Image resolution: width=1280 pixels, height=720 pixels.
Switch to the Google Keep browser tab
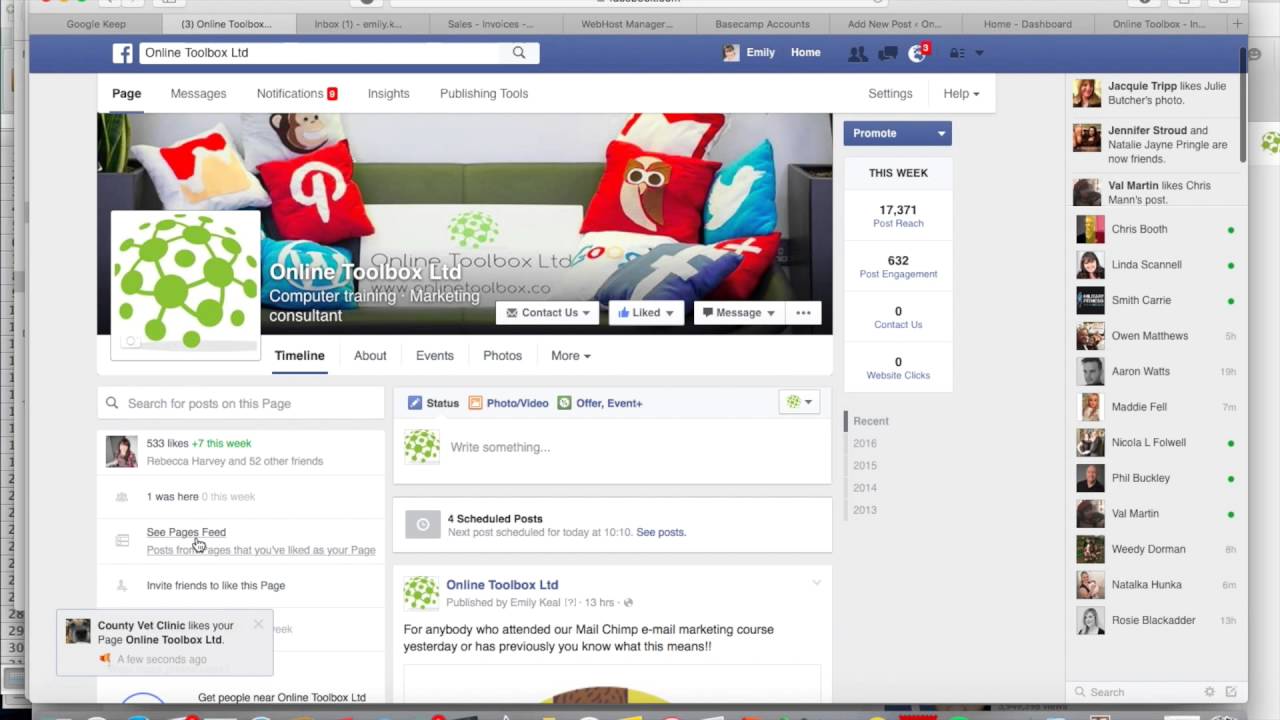point(96,24)
